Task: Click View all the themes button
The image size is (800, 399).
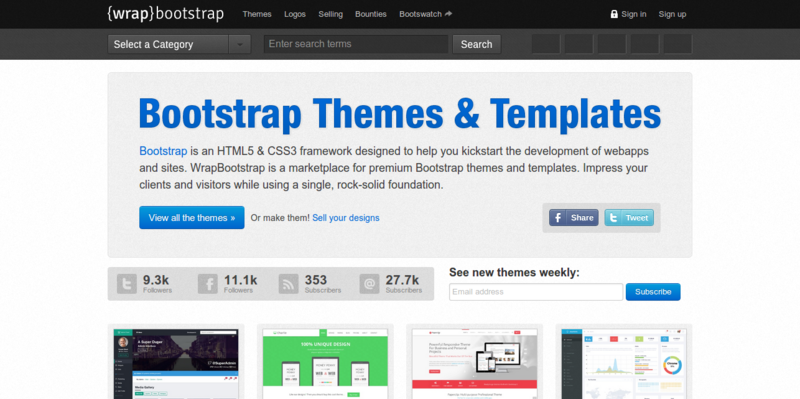Action: pyautogui.click(x=192, y=218)
